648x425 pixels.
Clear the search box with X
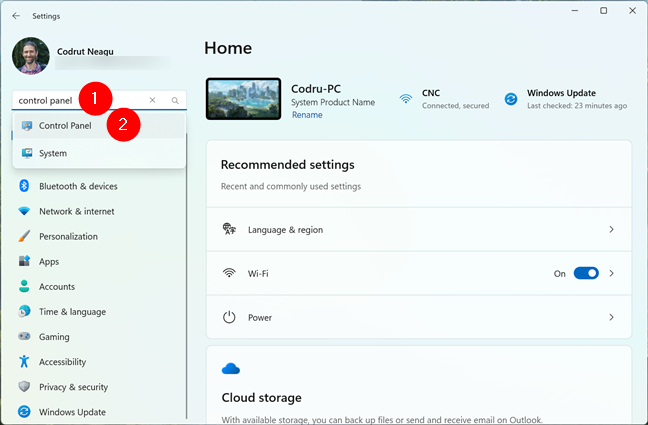pyautogui.click(x=152, y=100)
